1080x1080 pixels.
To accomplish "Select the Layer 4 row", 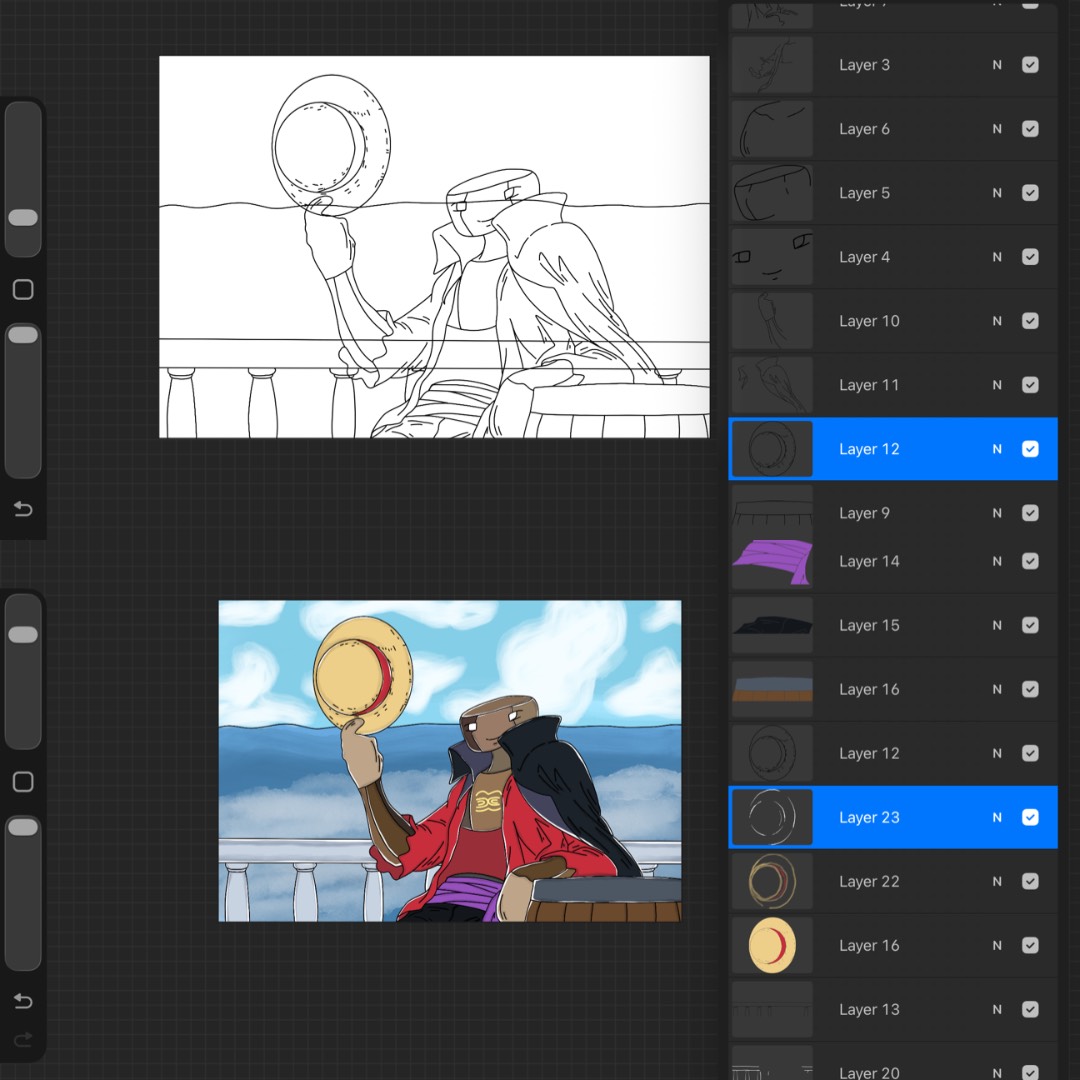I will pyautogui.click(x=893, y=257).
